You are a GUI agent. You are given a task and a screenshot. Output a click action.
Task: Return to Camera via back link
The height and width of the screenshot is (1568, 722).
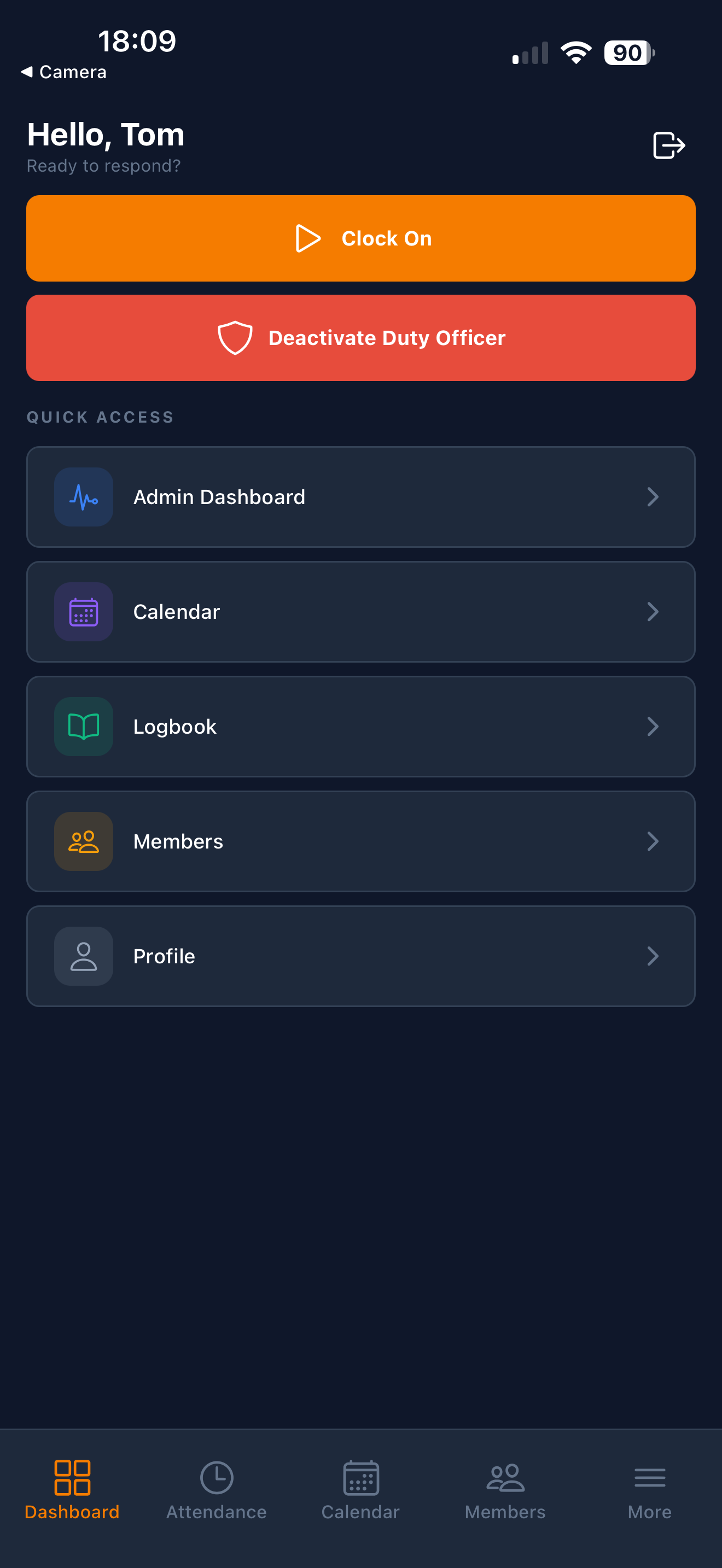[64, 72]
